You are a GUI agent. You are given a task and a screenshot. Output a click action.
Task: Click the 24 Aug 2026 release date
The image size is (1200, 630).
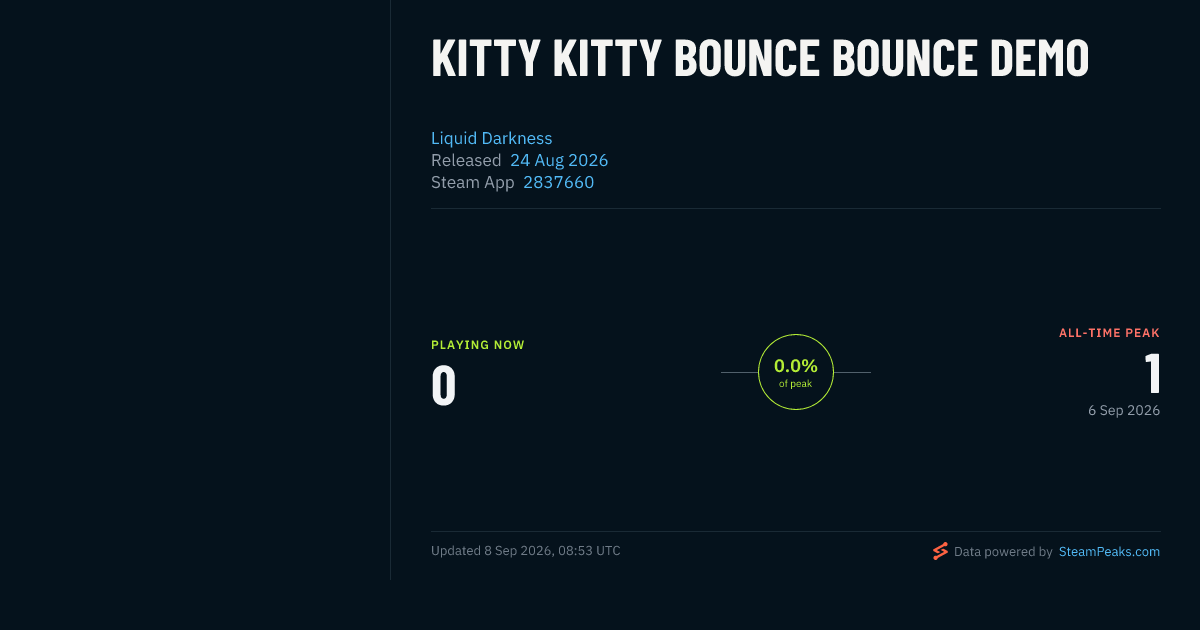(559, 160)
